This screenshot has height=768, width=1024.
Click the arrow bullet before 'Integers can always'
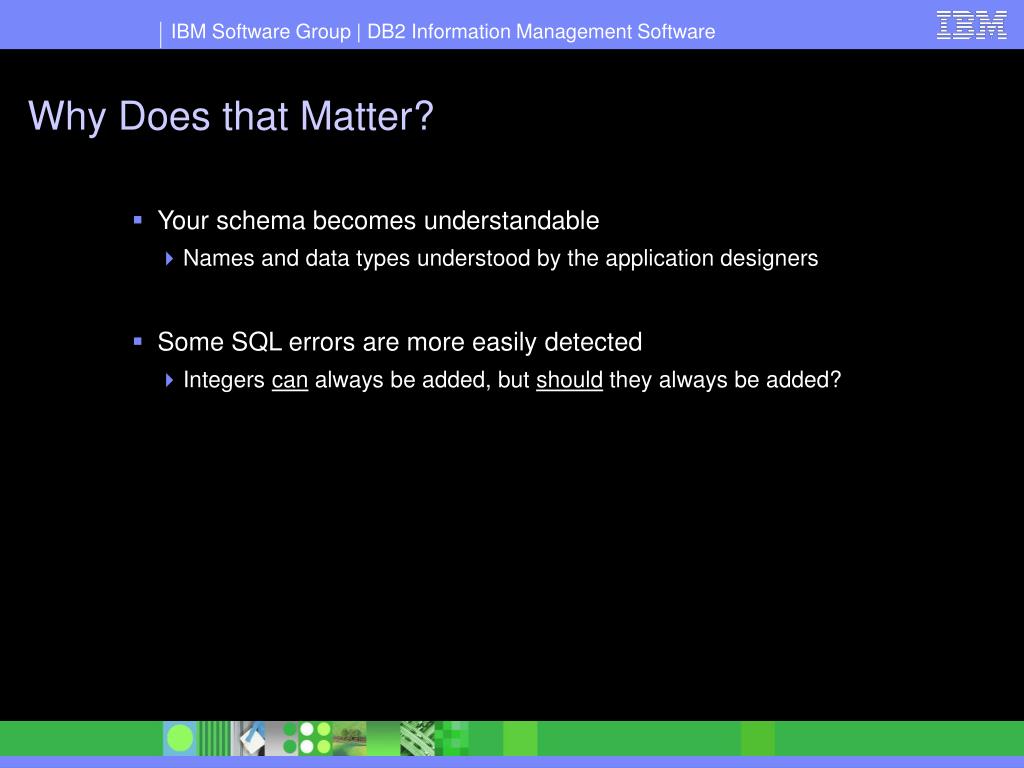169,379
